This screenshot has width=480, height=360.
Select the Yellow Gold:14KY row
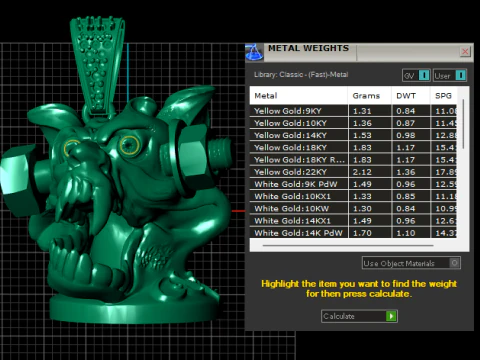click(x=353, y=135)
